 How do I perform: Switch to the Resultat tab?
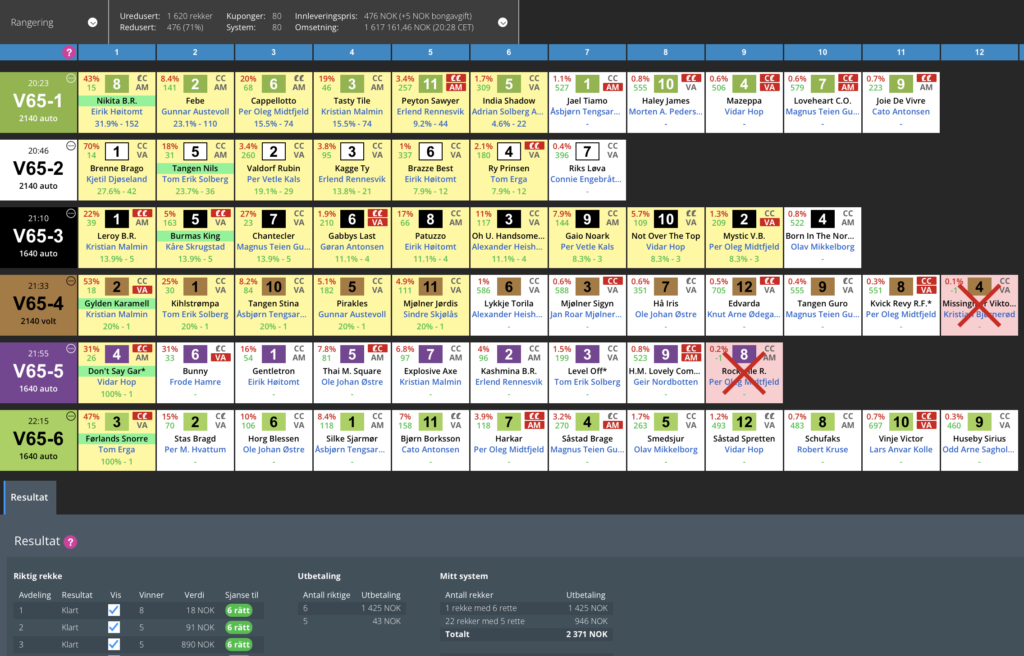pos(28,495)
